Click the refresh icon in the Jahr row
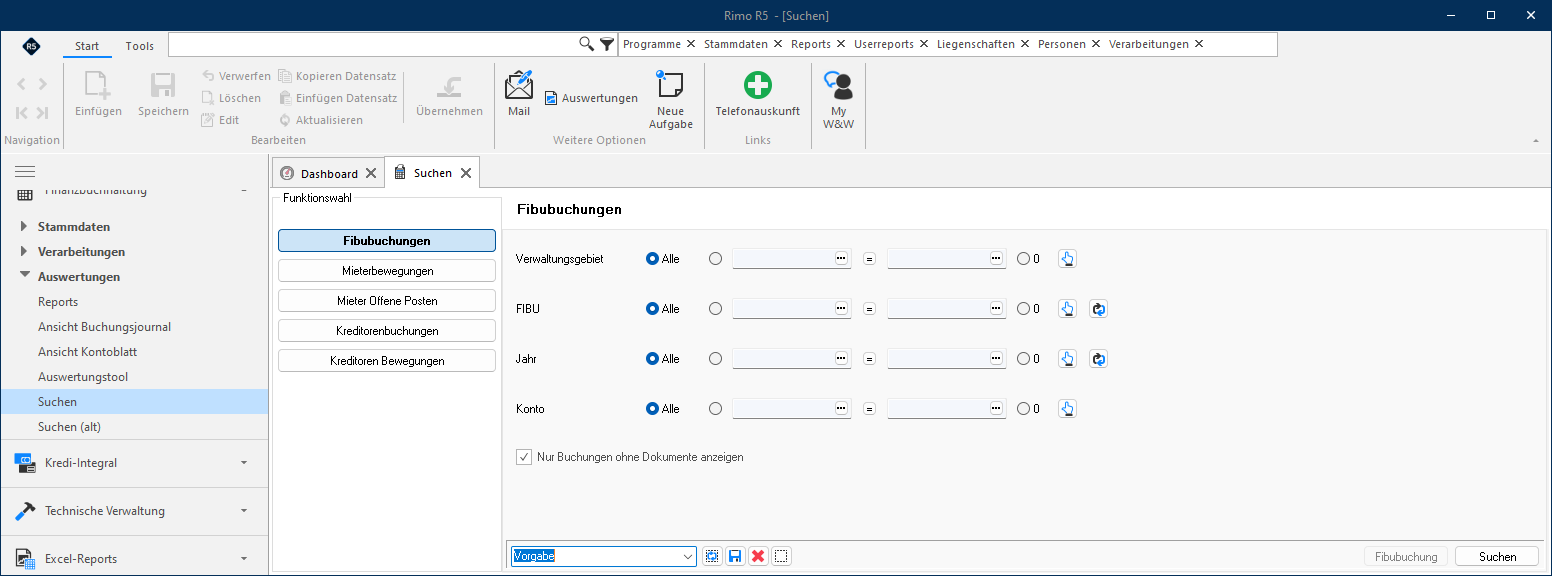Viewport: 1552px width, 576px height. [x=1098, y=359]
